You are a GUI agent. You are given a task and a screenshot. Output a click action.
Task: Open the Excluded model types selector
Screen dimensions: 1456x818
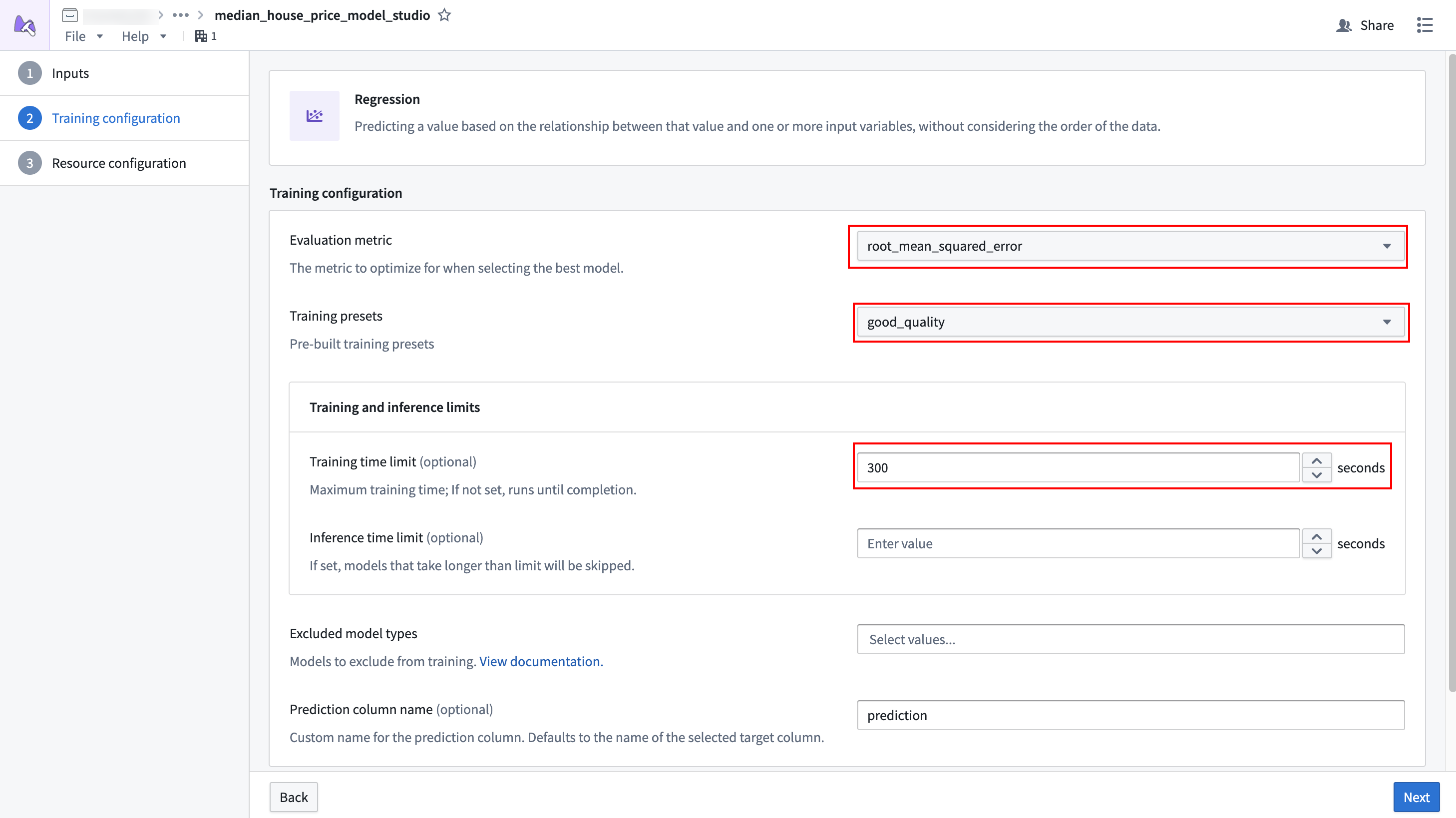(x=1130, y=639)
